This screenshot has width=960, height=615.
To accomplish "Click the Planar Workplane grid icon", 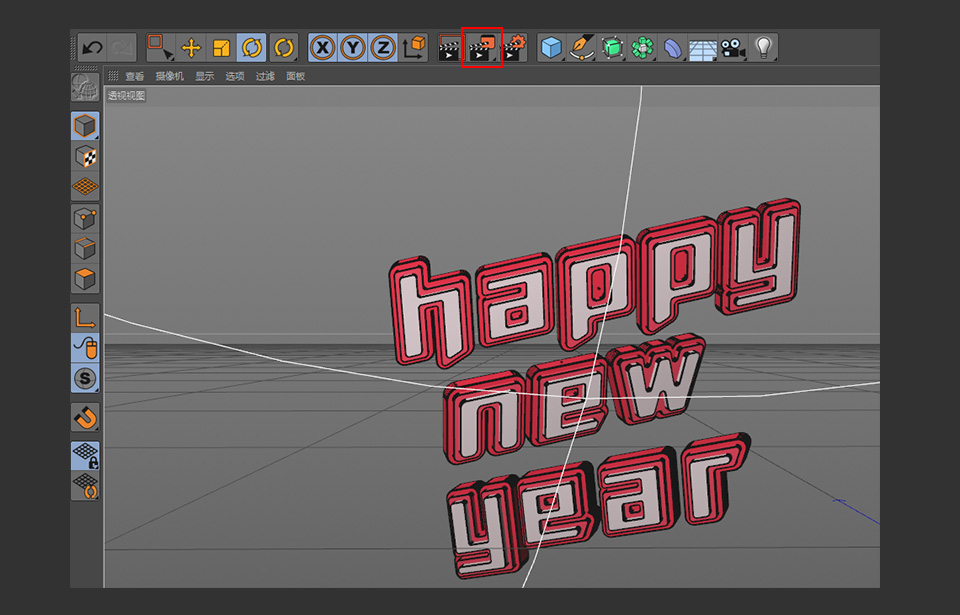I will [85, 486].
